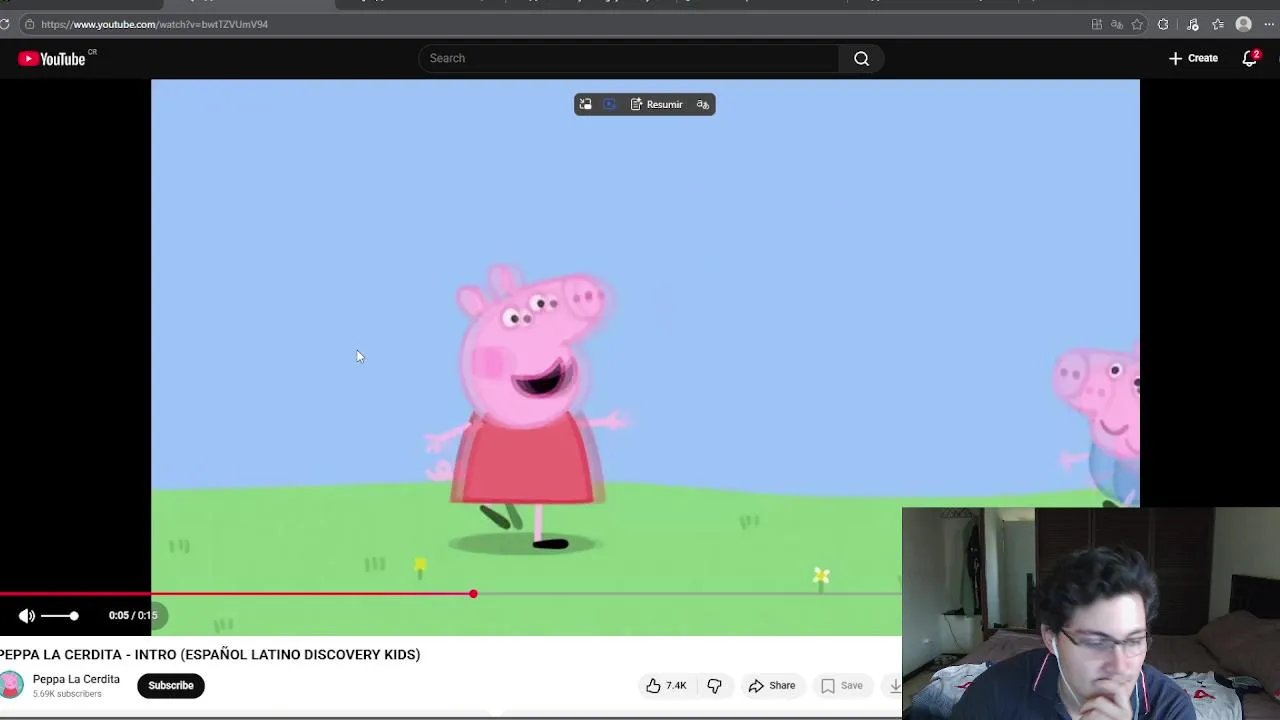Click the Resumir summarize button

coord(656,104)
